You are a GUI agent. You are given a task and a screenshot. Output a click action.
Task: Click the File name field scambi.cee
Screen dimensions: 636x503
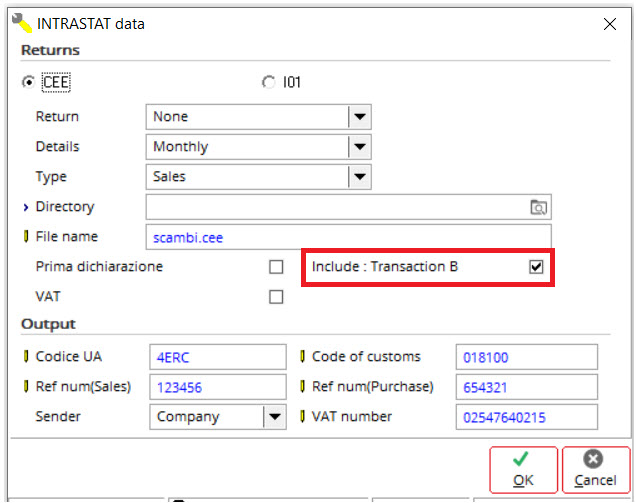coord(348,237)
